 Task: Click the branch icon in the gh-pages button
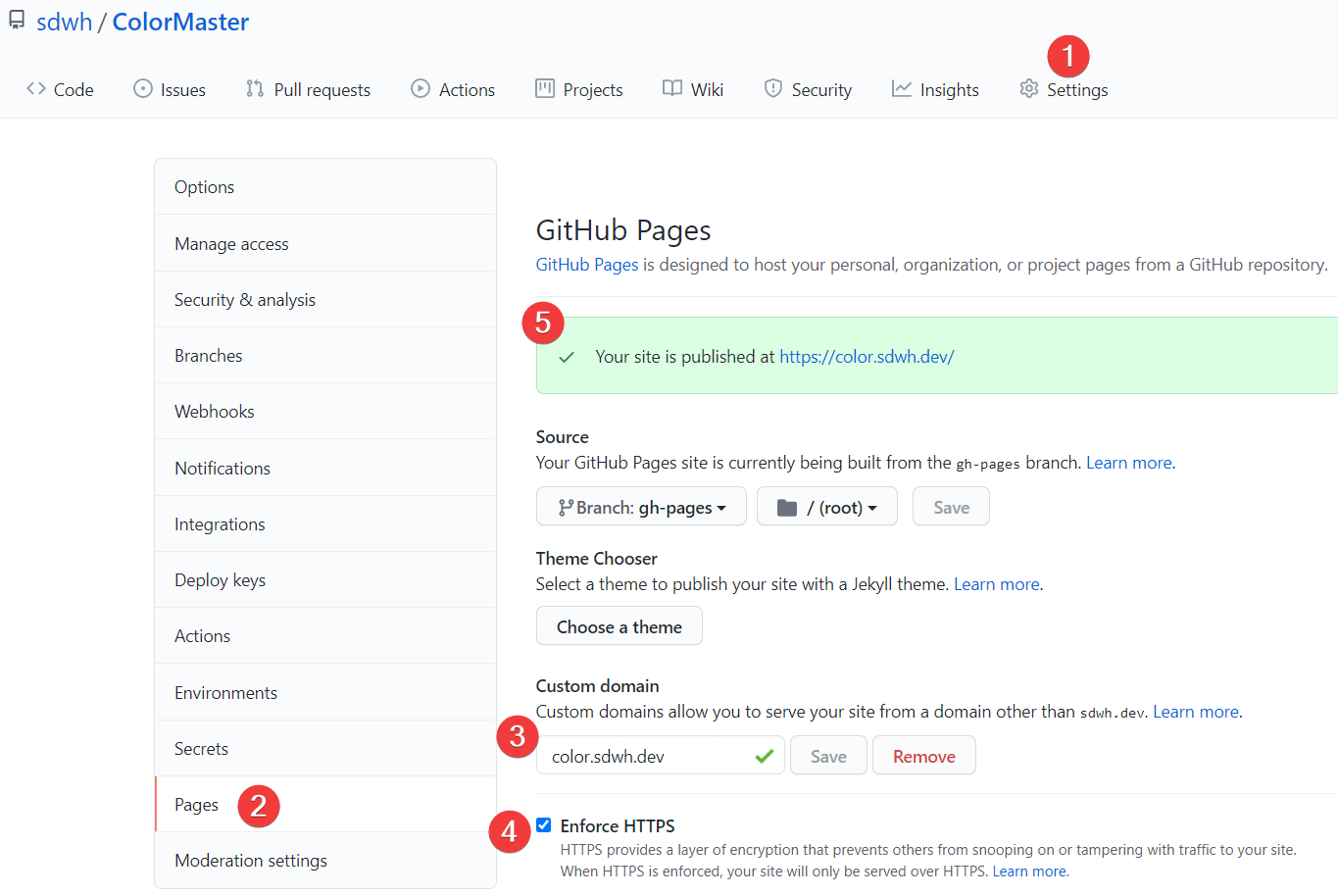566,507
